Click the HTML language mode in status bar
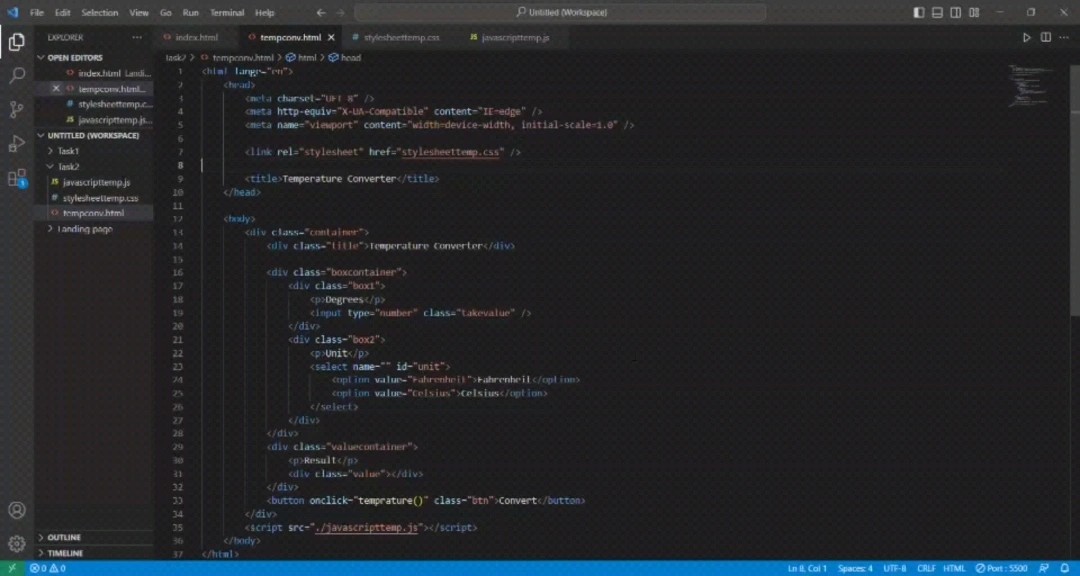1080x576 pixels. [x=954, y=568]
